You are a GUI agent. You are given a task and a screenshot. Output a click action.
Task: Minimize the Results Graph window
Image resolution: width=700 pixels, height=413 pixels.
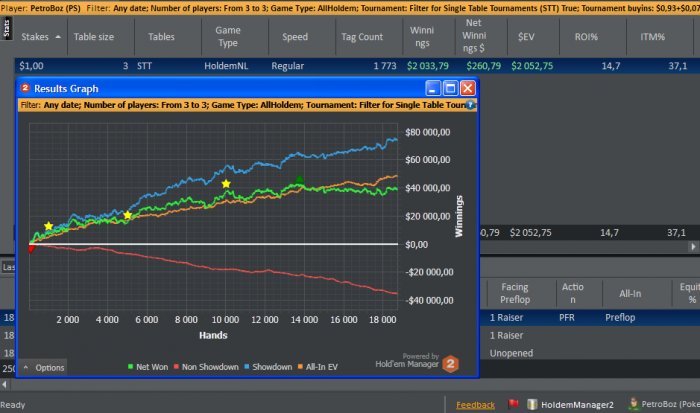click(x=433, y=88)
